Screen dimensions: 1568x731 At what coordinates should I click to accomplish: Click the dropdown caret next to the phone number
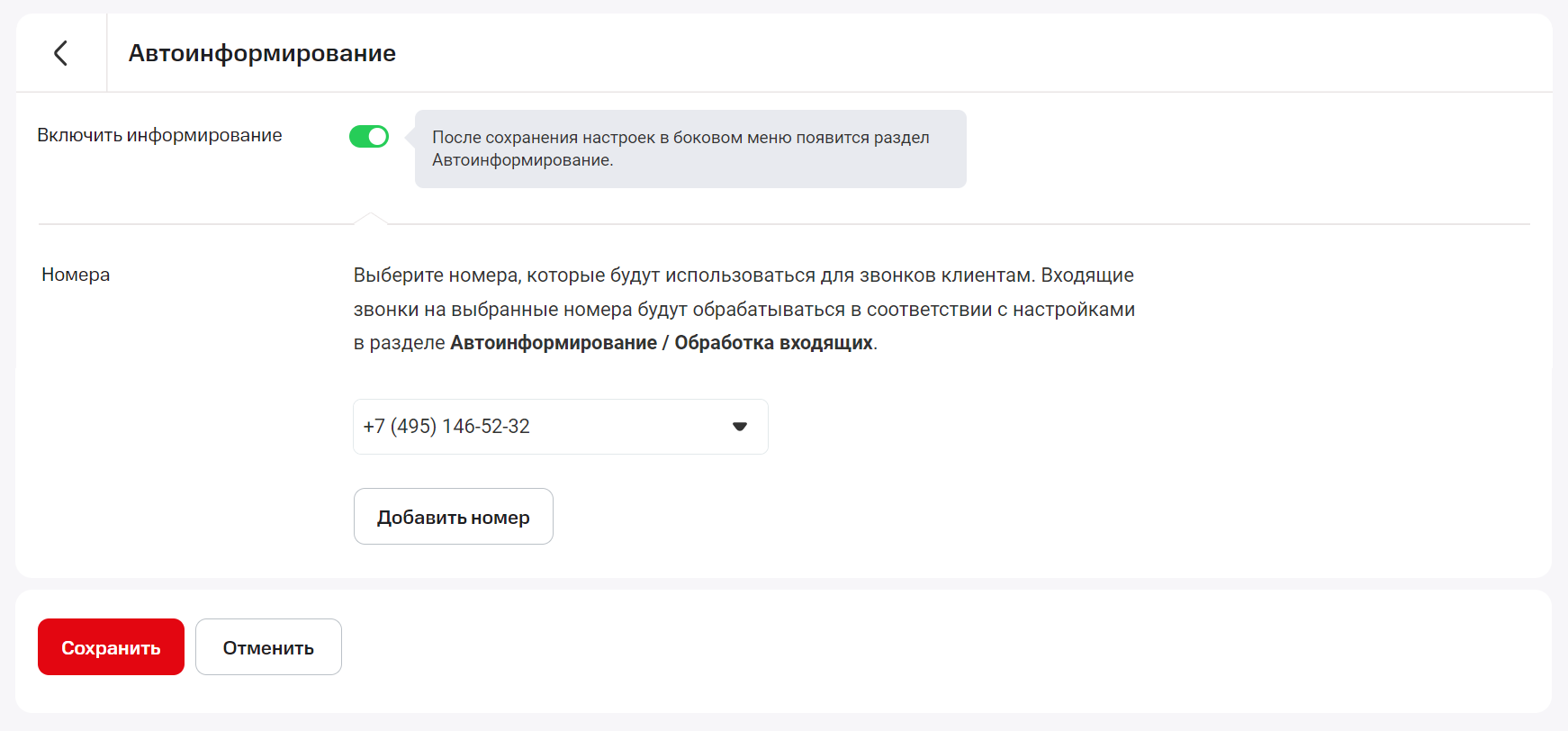click(x=739, y=427)
